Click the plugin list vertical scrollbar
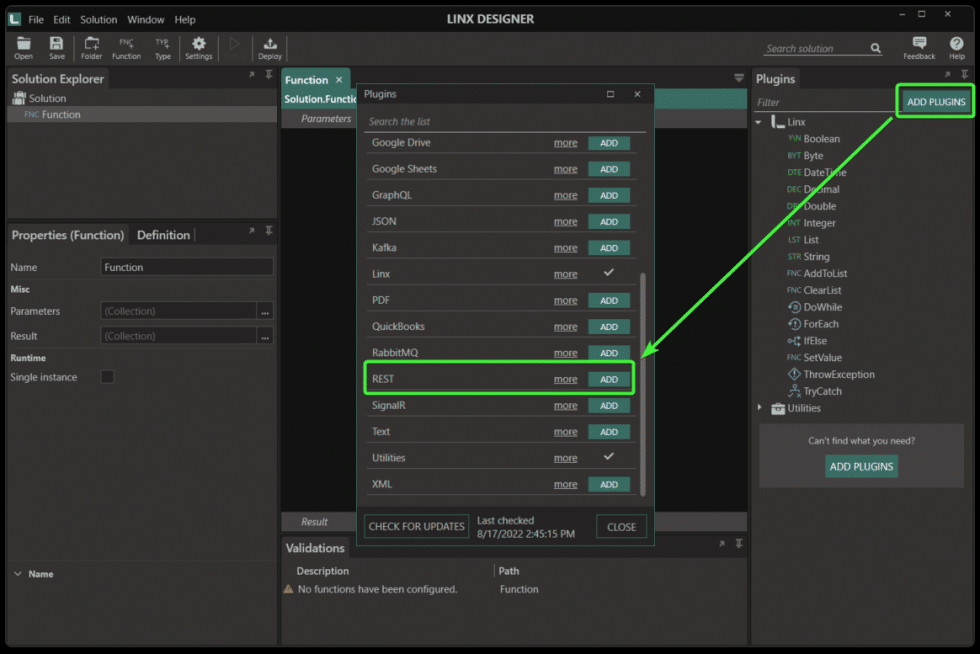The width and height of the screenshot is (980, 654). point(642,384)
